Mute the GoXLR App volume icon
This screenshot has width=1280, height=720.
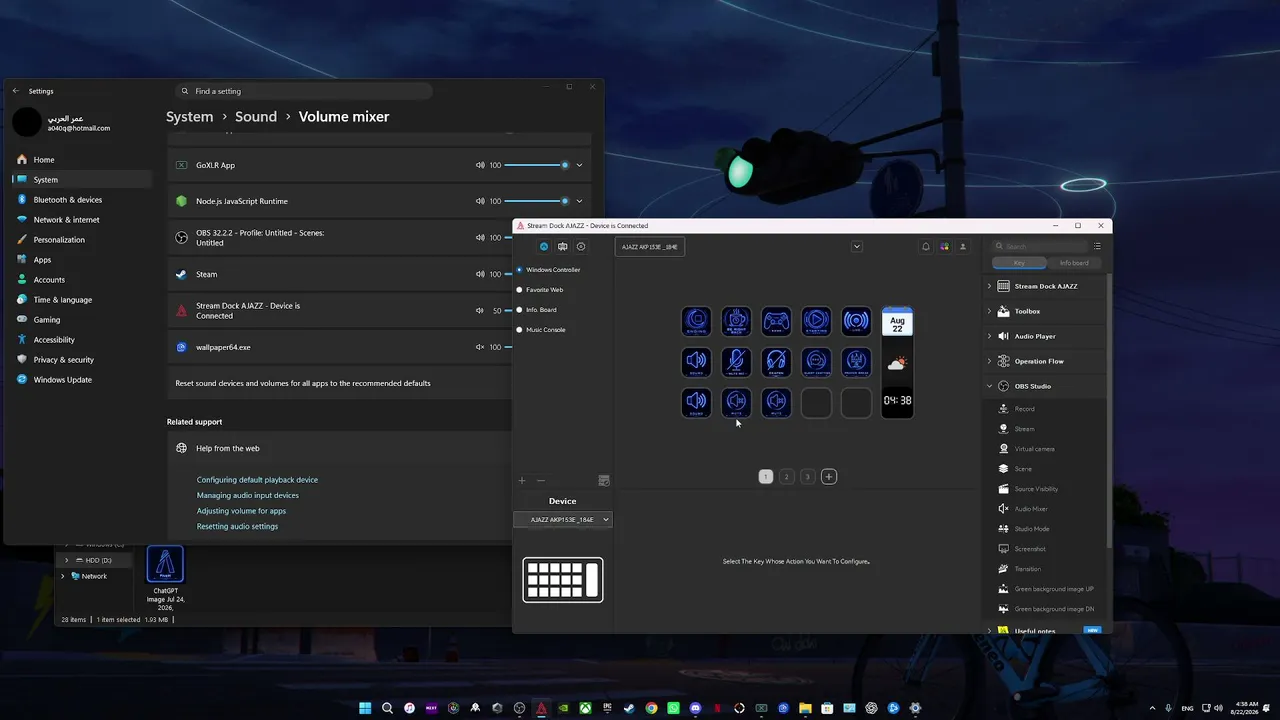pos(480,165)
